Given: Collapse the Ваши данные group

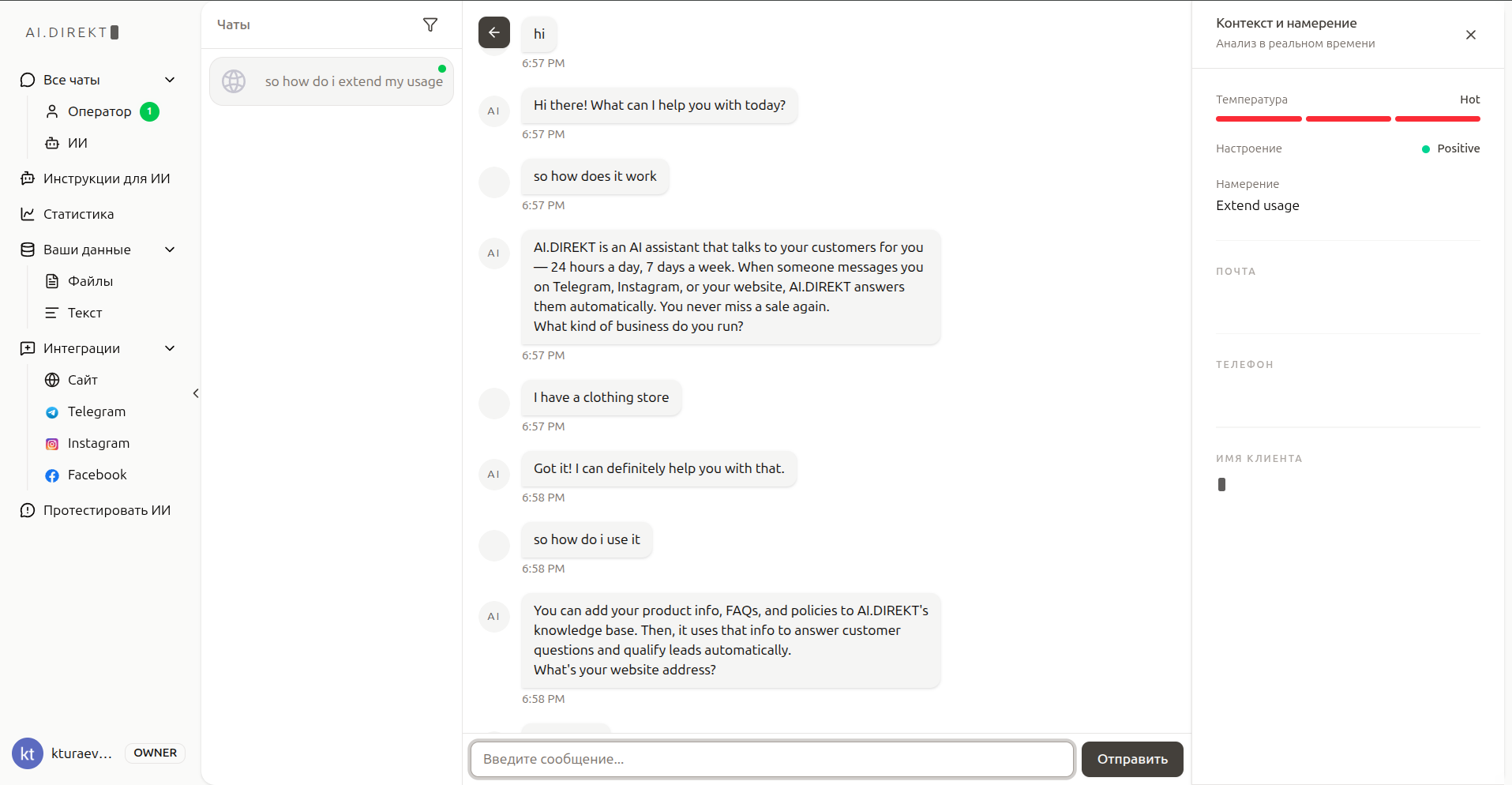Looking at the screenshot, I should coord(170,250).
